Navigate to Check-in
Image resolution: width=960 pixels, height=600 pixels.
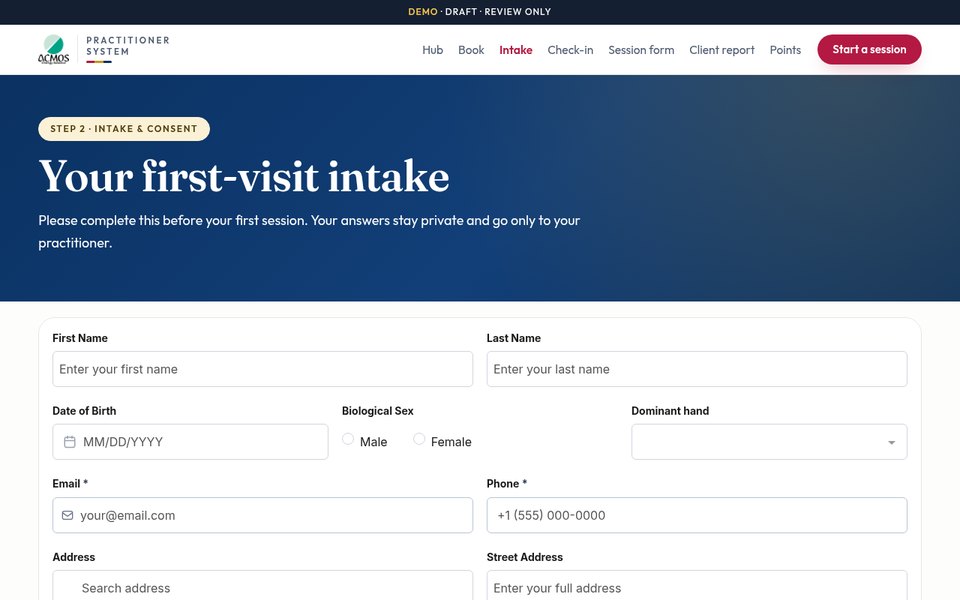(x=570, y=50)
